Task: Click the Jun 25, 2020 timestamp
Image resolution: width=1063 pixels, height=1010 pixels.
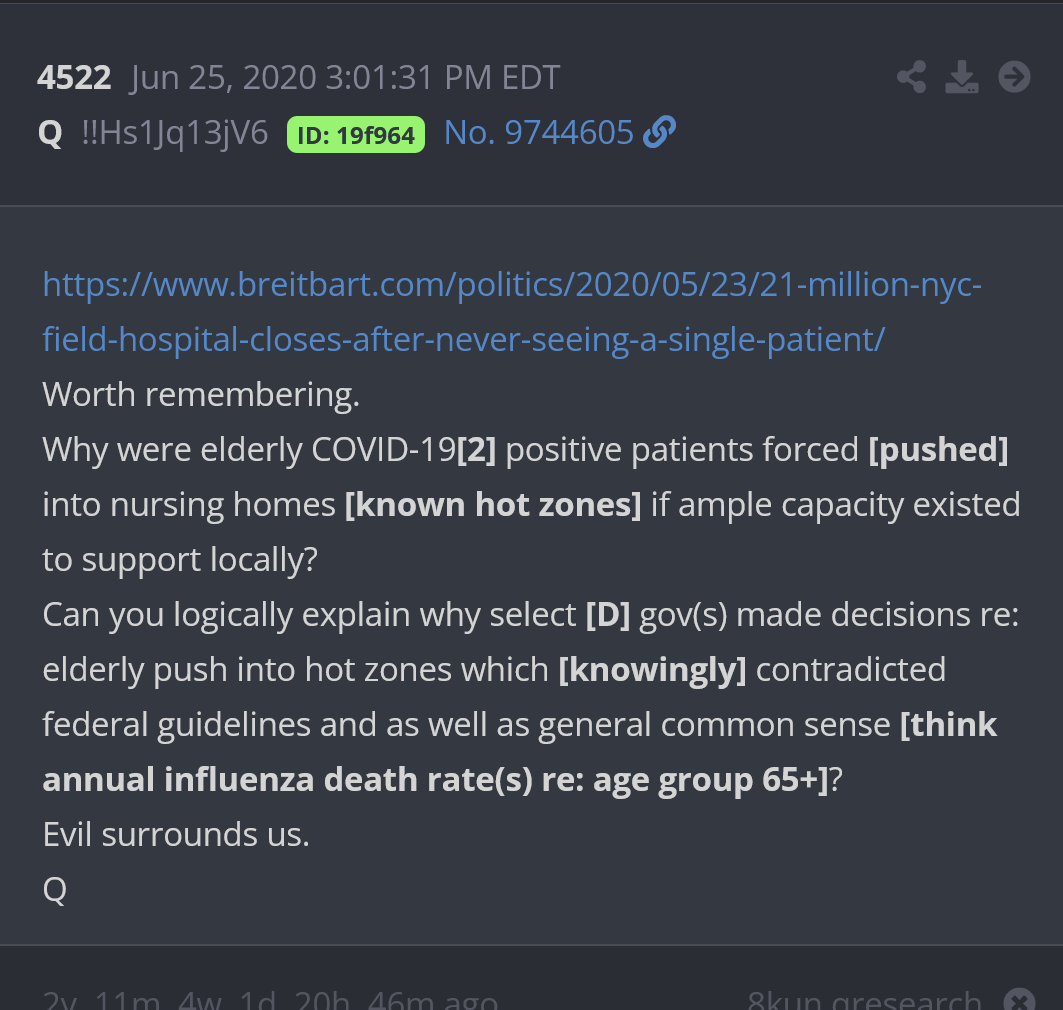Action: point(345,78)
